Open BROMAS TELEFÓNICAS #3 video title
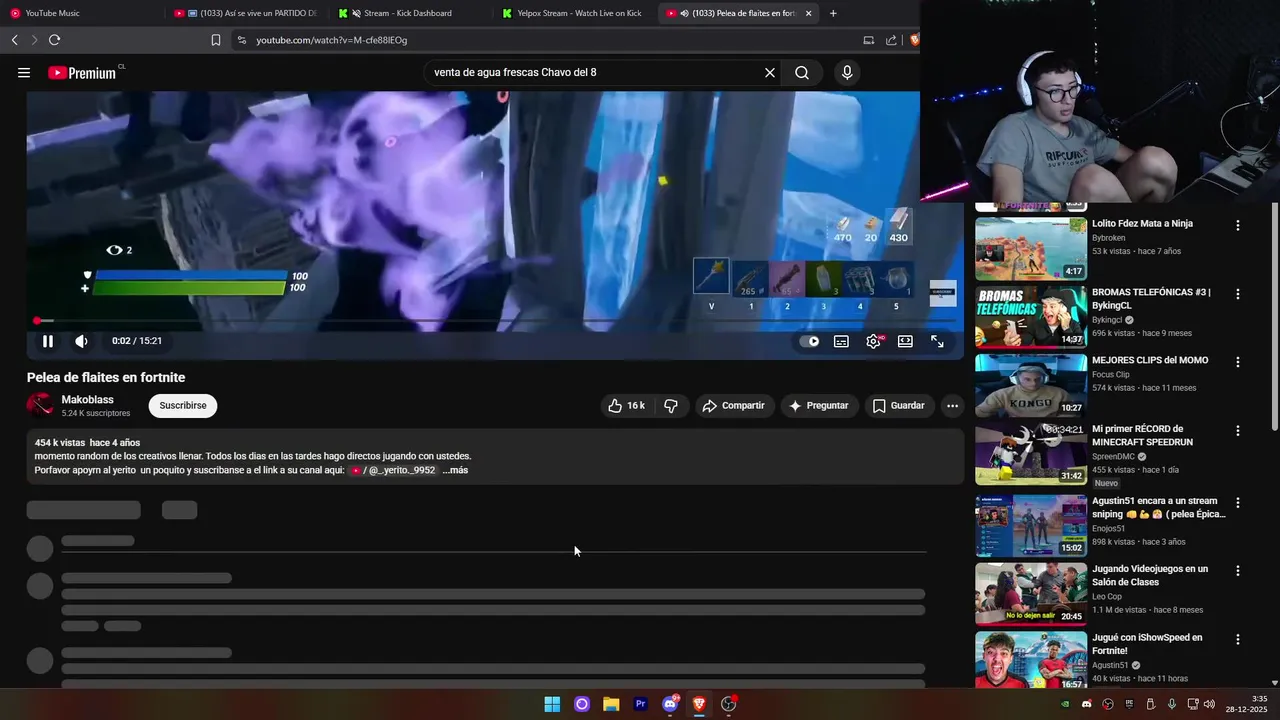Screen dimensions: 1280x720 [1151, 298]
